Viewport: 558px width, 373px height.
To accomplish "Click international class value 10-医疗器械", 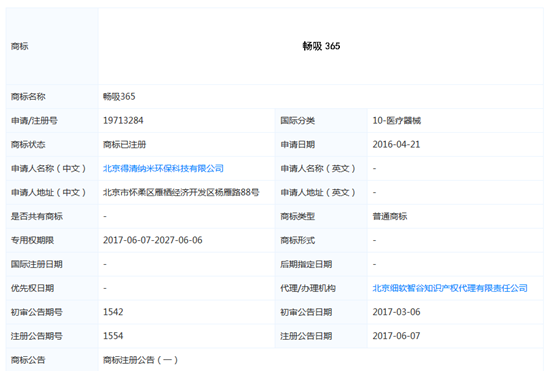I will (x=397, y=120).
